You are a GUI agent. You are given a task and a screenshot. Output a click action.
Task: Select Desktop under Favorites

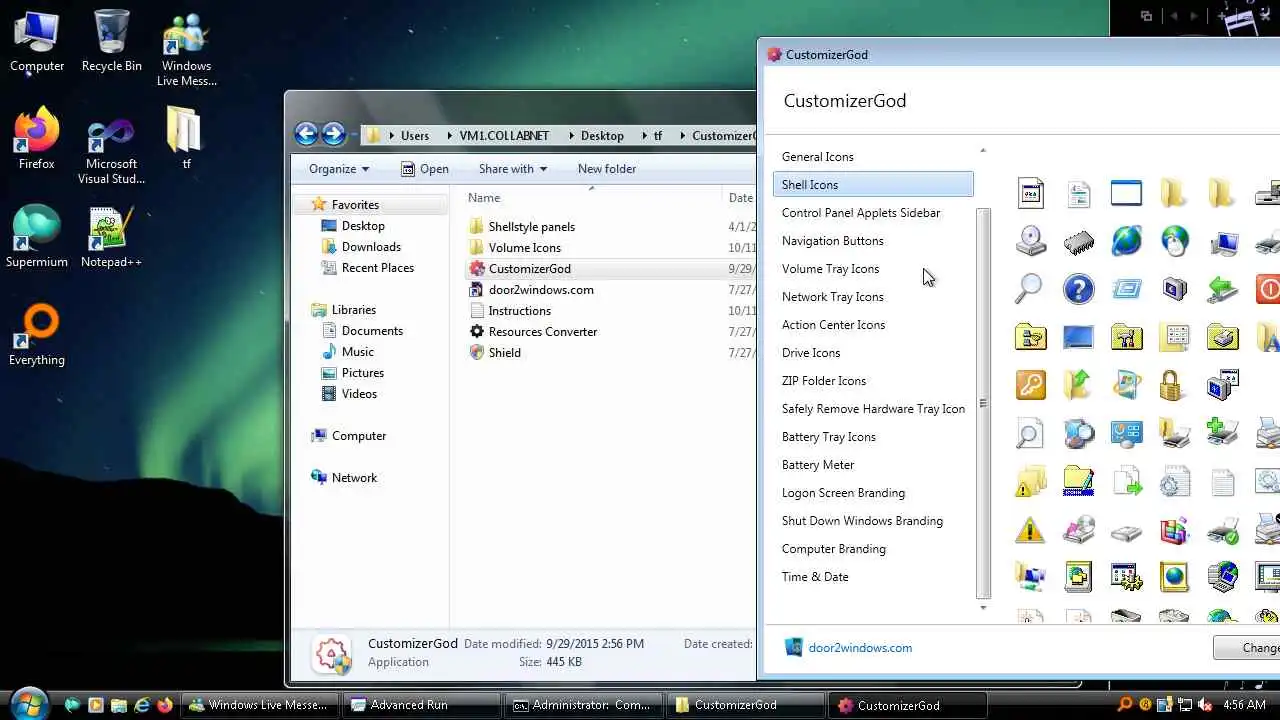(x=363, y=226)
